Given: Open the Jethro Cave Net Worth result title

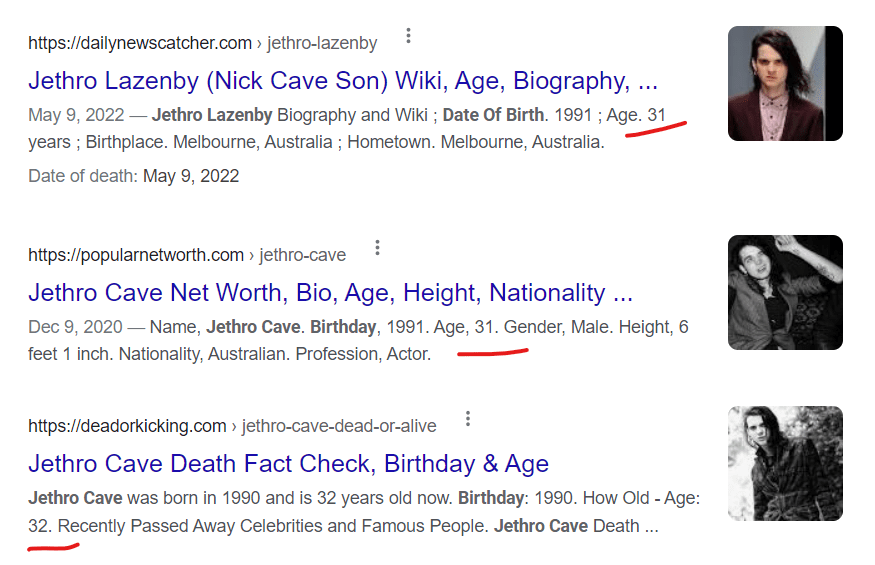Looking at the screenshot, I should tap(330, 293).
